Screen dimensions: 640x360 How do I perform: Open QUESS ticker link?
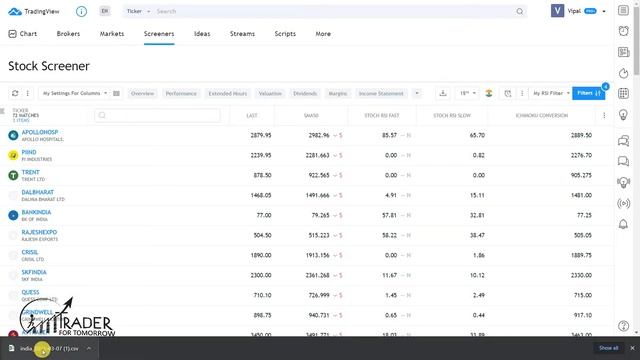click(31, 292)
